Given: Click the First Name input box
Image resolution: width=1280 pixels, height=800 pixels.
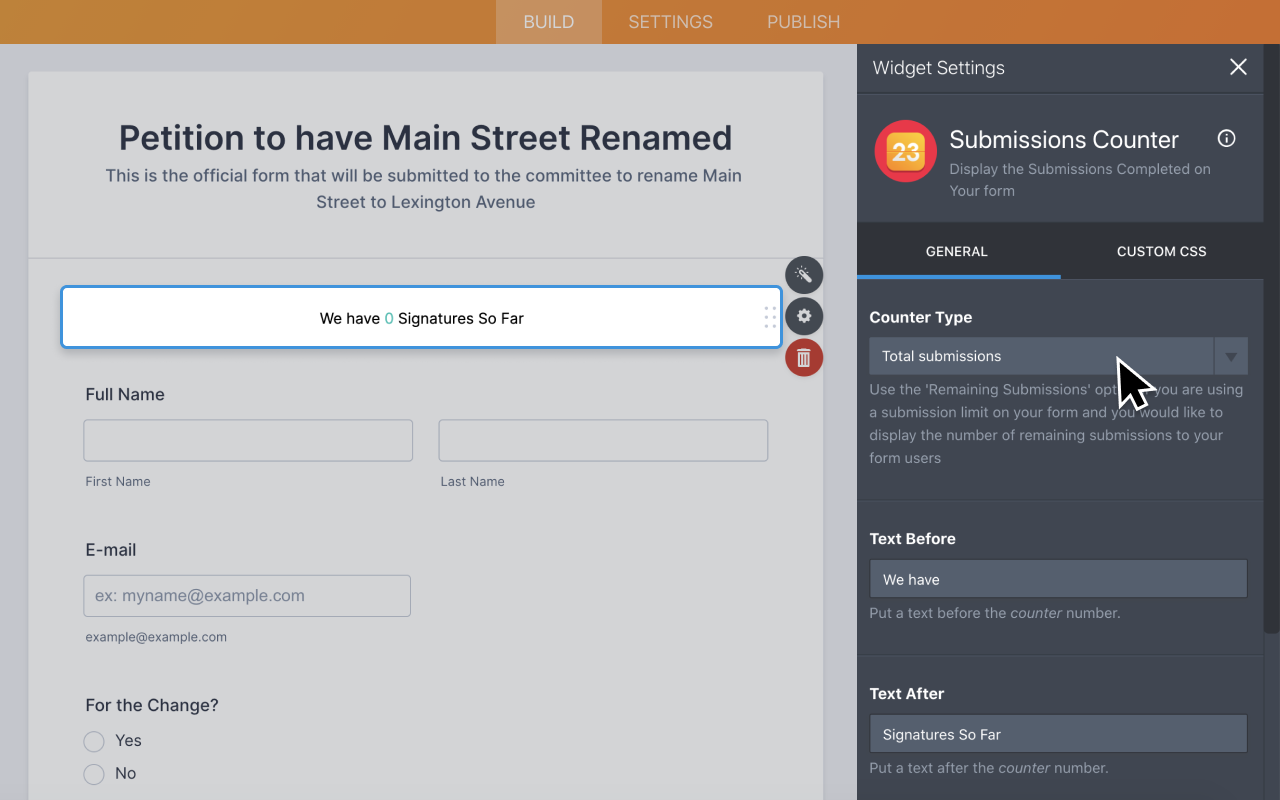Looking at the screenshot, I should point(247,440).
